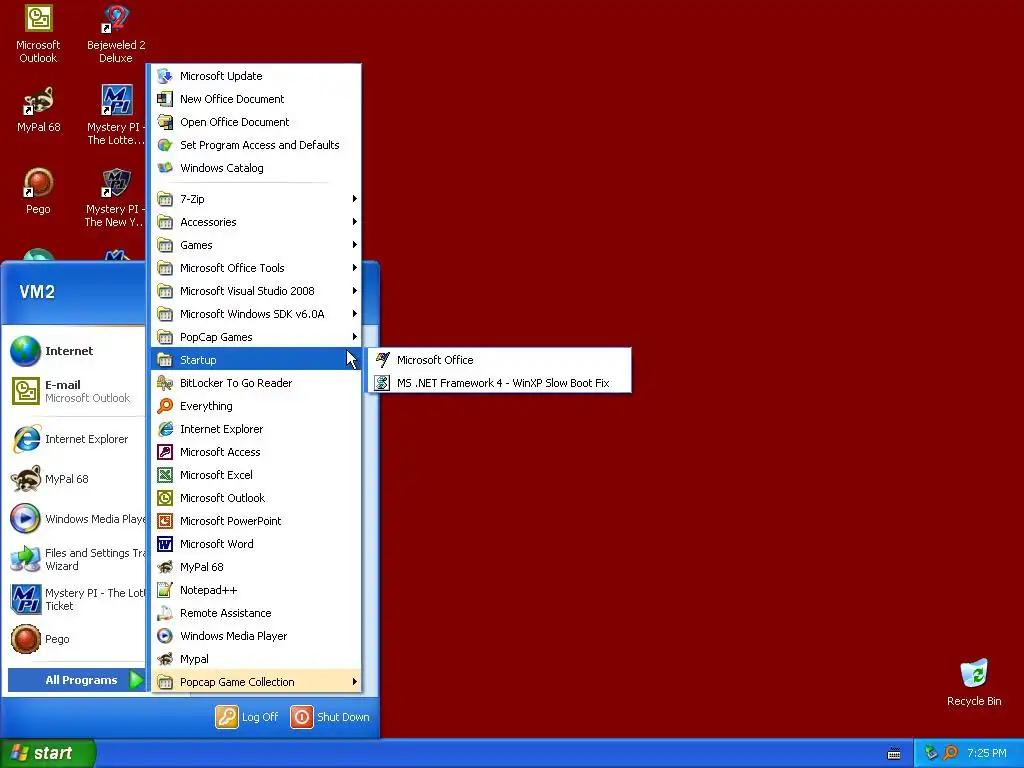Image resolution: width=1024 pixels, height=768 pixels.
Task: Open Mystery PI Lottery Ticket in Start menu
Action: pos(76,599)
